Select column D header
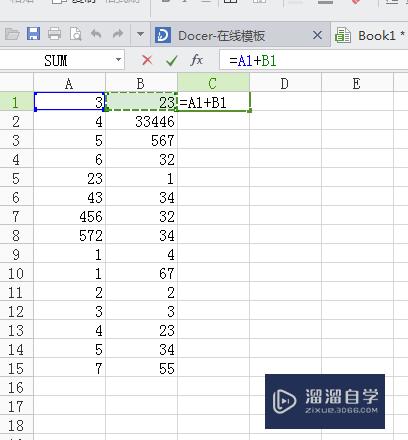The height and width of the screenshot is (440, 408). [x=285, y=83]
